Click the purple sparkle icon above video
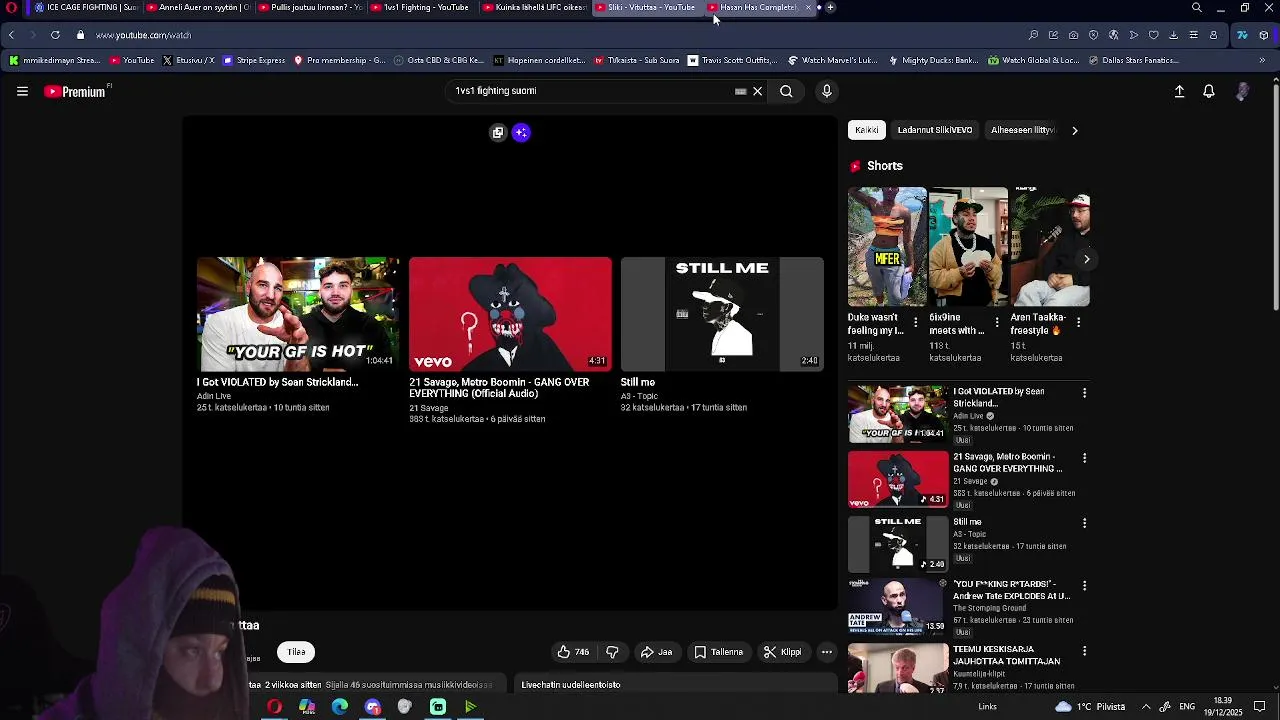 (521, 132)
